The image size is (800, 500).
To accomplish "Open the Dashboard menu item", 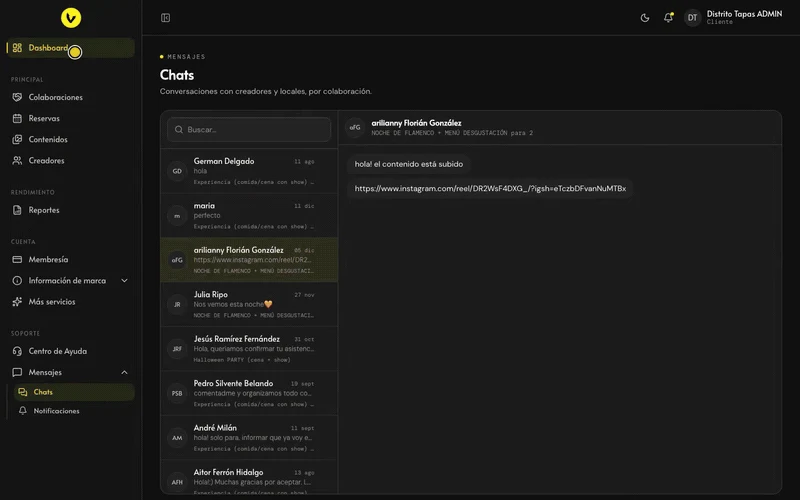I will [x=71, y=48].
